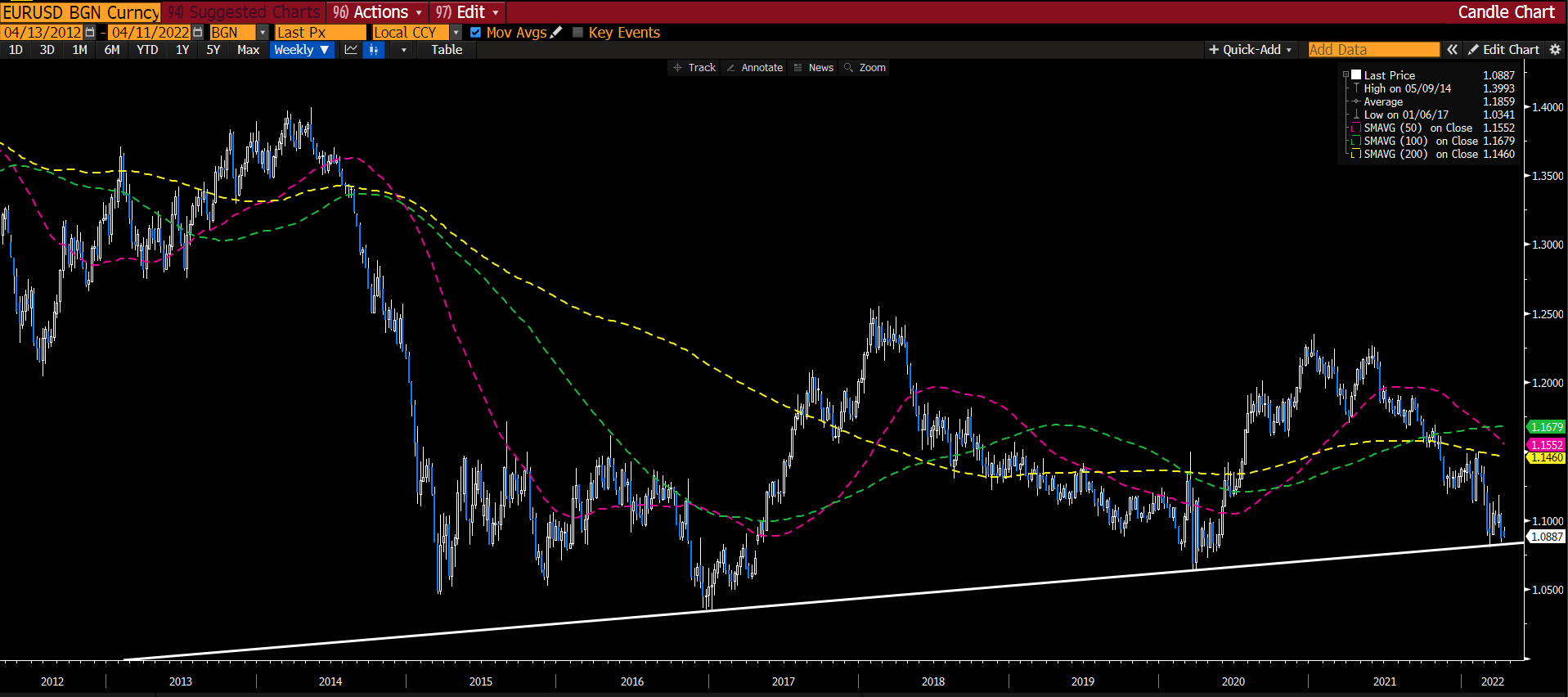This screenshot has width=1568, height=697.
Task: Click the yellow SMAVG (200) swatch
Action: pyautogui.click(x=1356, y=154)
